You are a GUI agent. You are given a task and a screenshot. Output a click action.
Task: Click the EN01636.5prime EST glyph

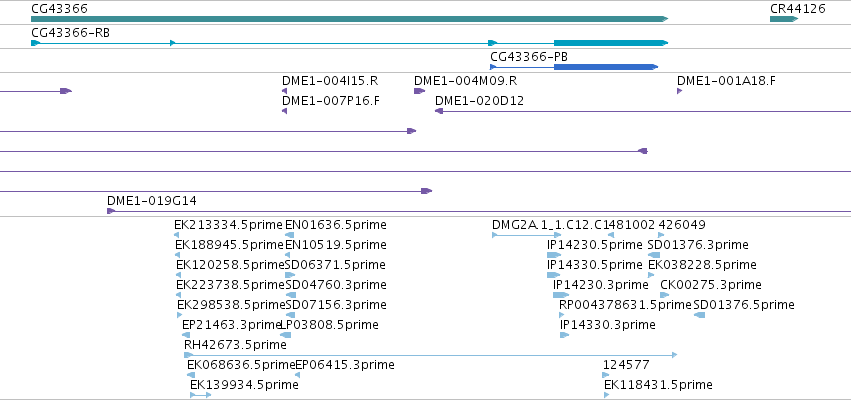click(x=290, y=235)
